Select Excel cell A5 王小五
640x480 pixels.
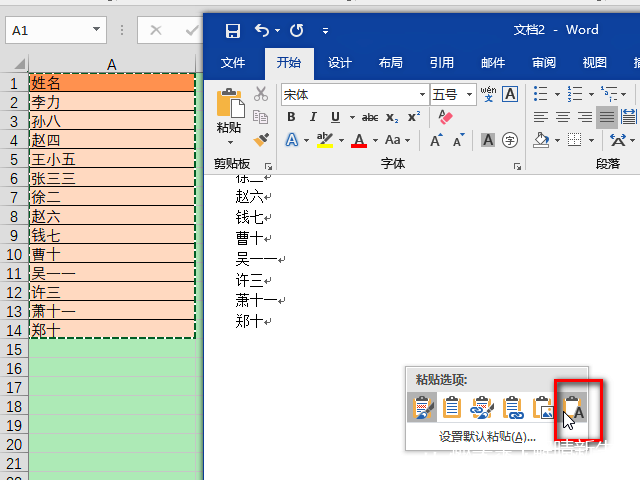click(112, 159)
